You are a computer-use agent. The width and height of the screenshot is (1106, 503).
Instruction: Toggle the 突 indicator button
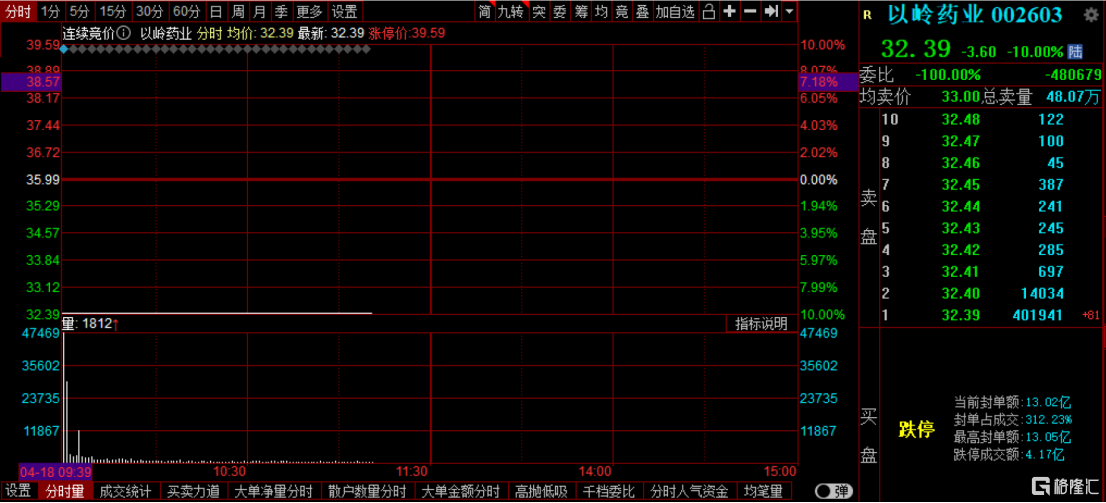(539, 11)
